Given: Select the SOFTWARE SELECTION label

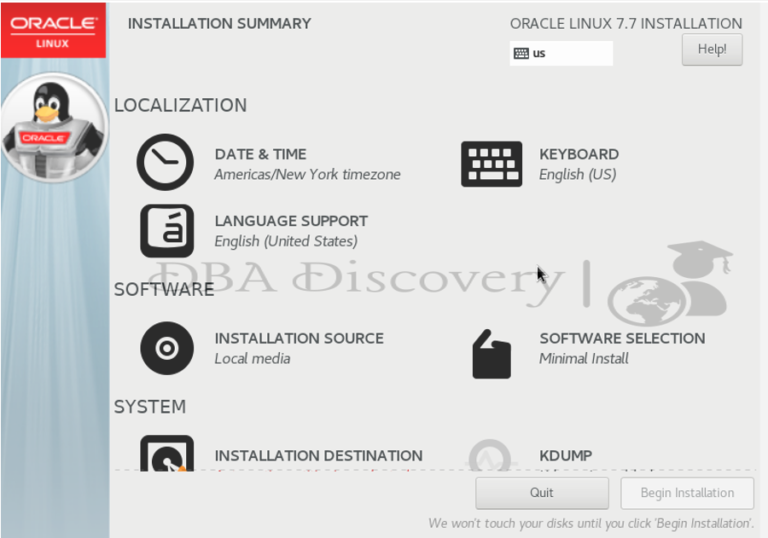Looking at the screenshot, I should (x=623, y=339).
